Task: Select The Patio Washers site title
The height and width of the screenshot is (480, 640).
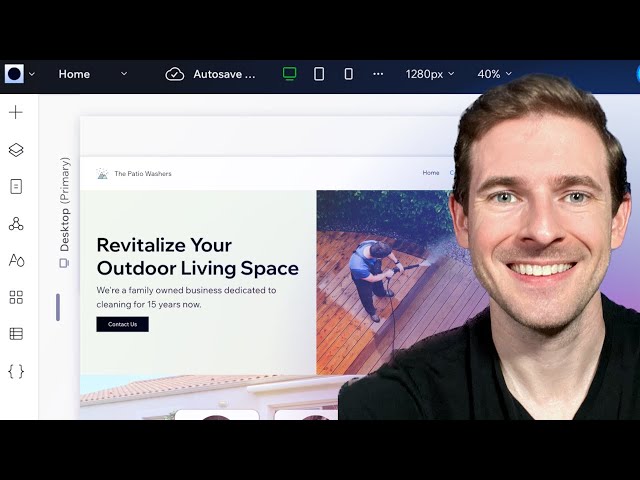Action: pyautogui.click(x=143, y=173)
